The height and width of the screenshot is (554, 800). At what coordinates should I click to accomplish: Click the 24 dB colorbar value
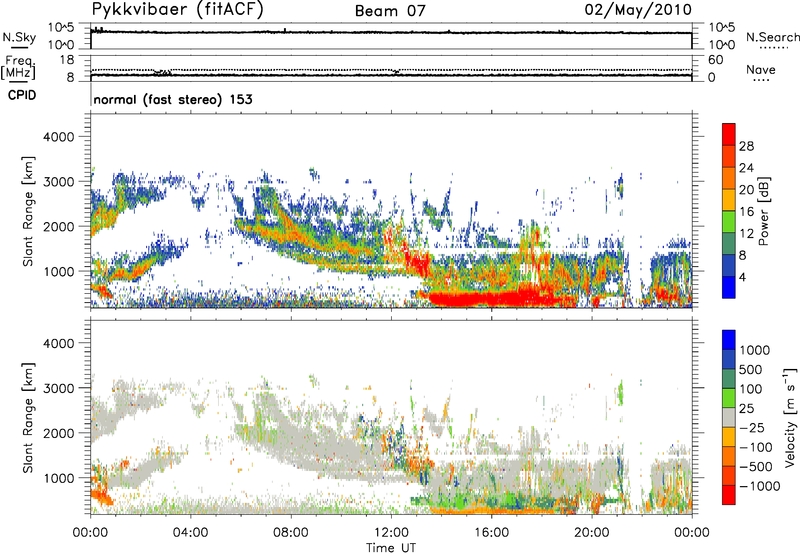(746, 168)
